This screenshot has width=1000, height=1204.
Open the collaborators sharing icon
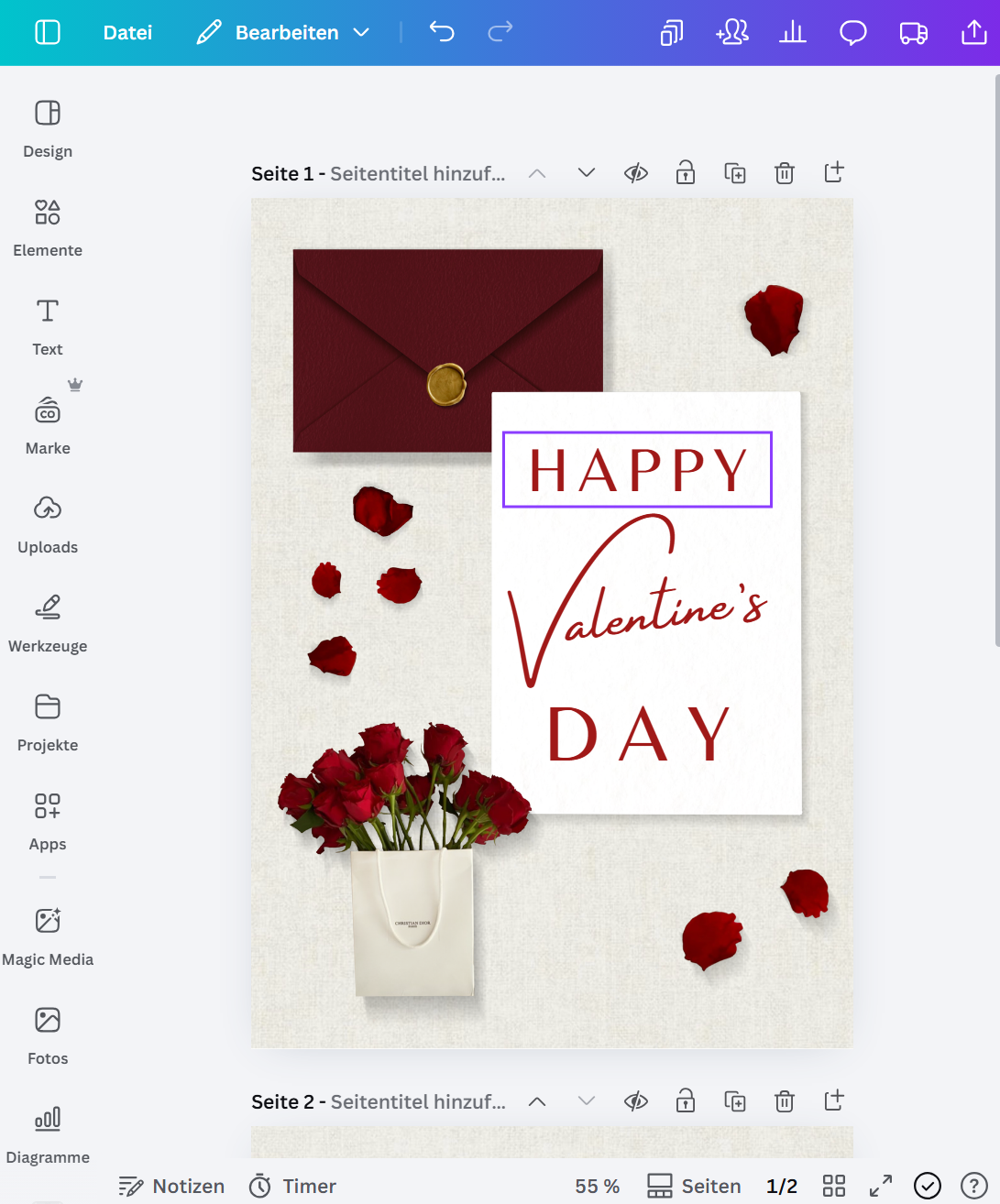(x=732, y=33)
